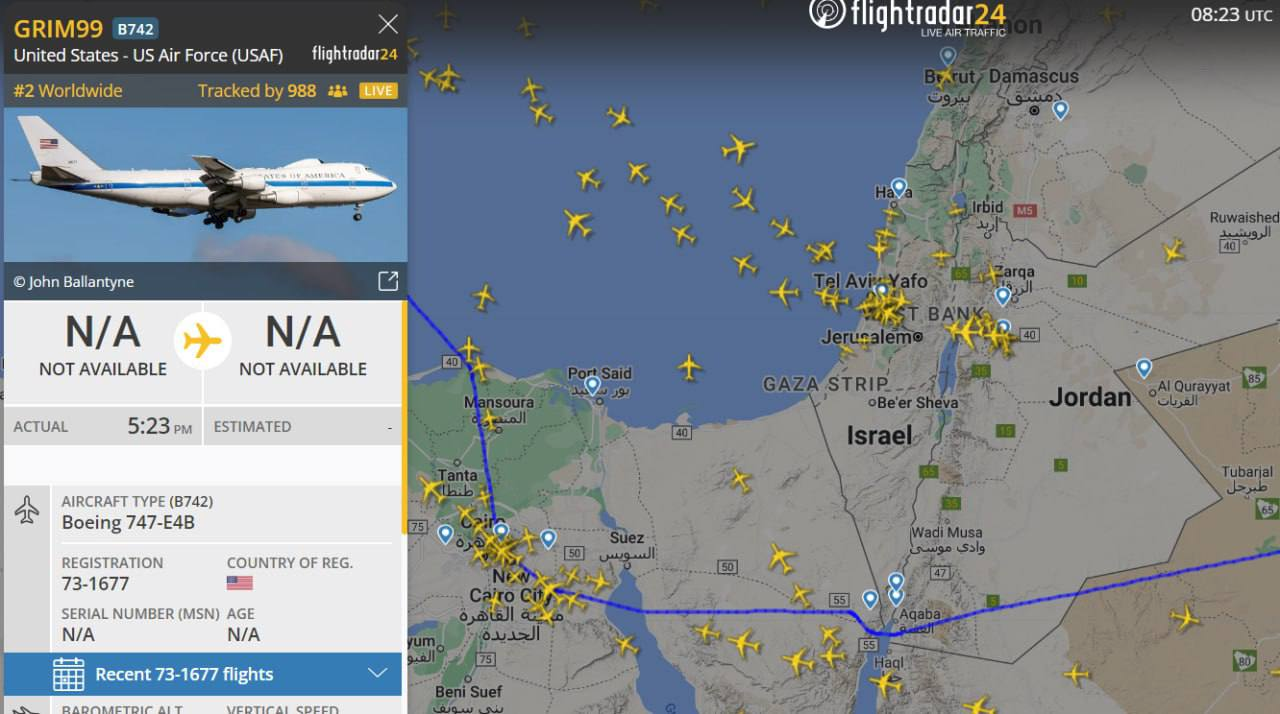Click the B742 aircraft code badge
Viewport: 1280px width, 714px height.
coord(134,29)
